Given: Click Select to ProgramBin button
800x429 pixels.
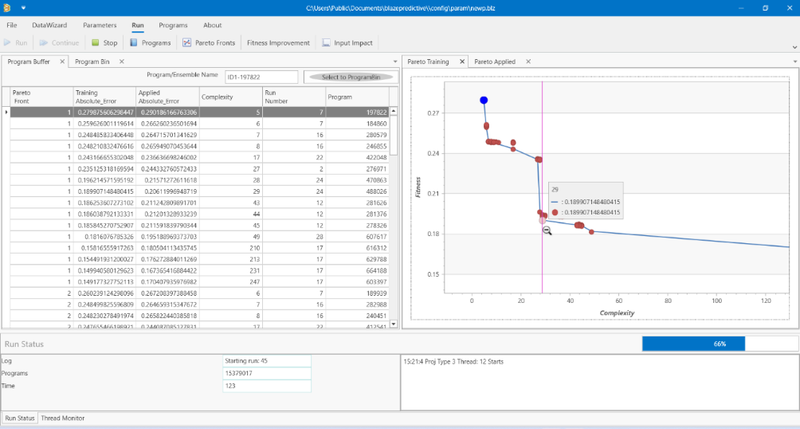Looking at the screenshot, I should 351,77.
